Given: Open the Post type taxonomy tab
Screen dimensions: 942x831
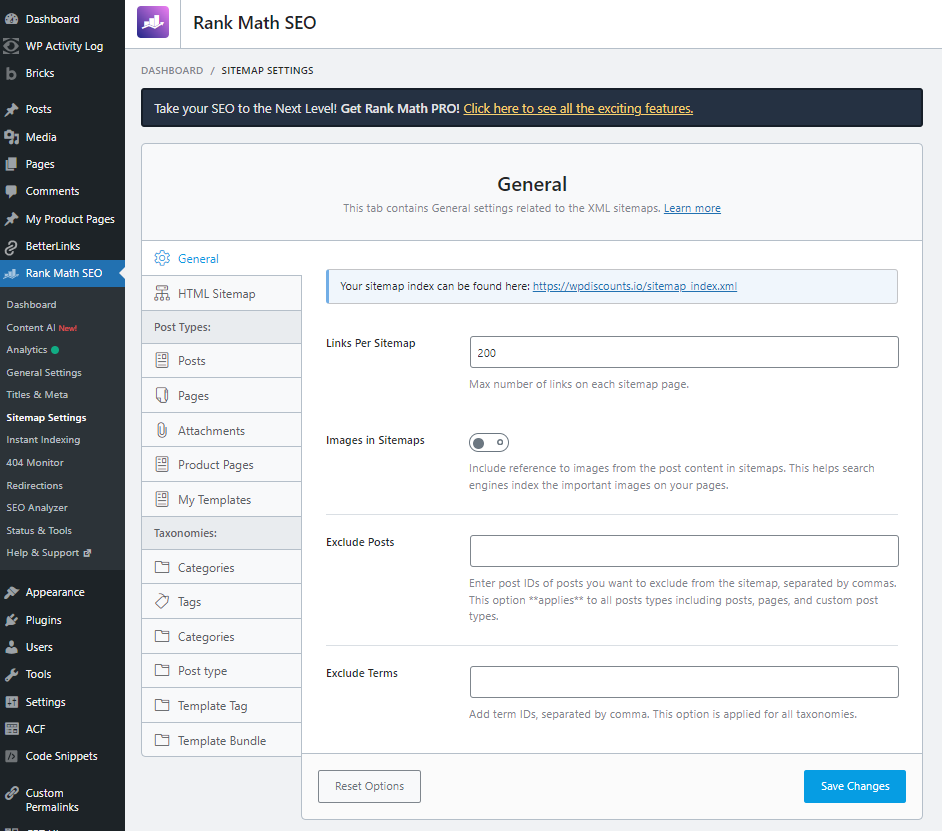Looking at the screenshot, I should click(x=222, y=671).
